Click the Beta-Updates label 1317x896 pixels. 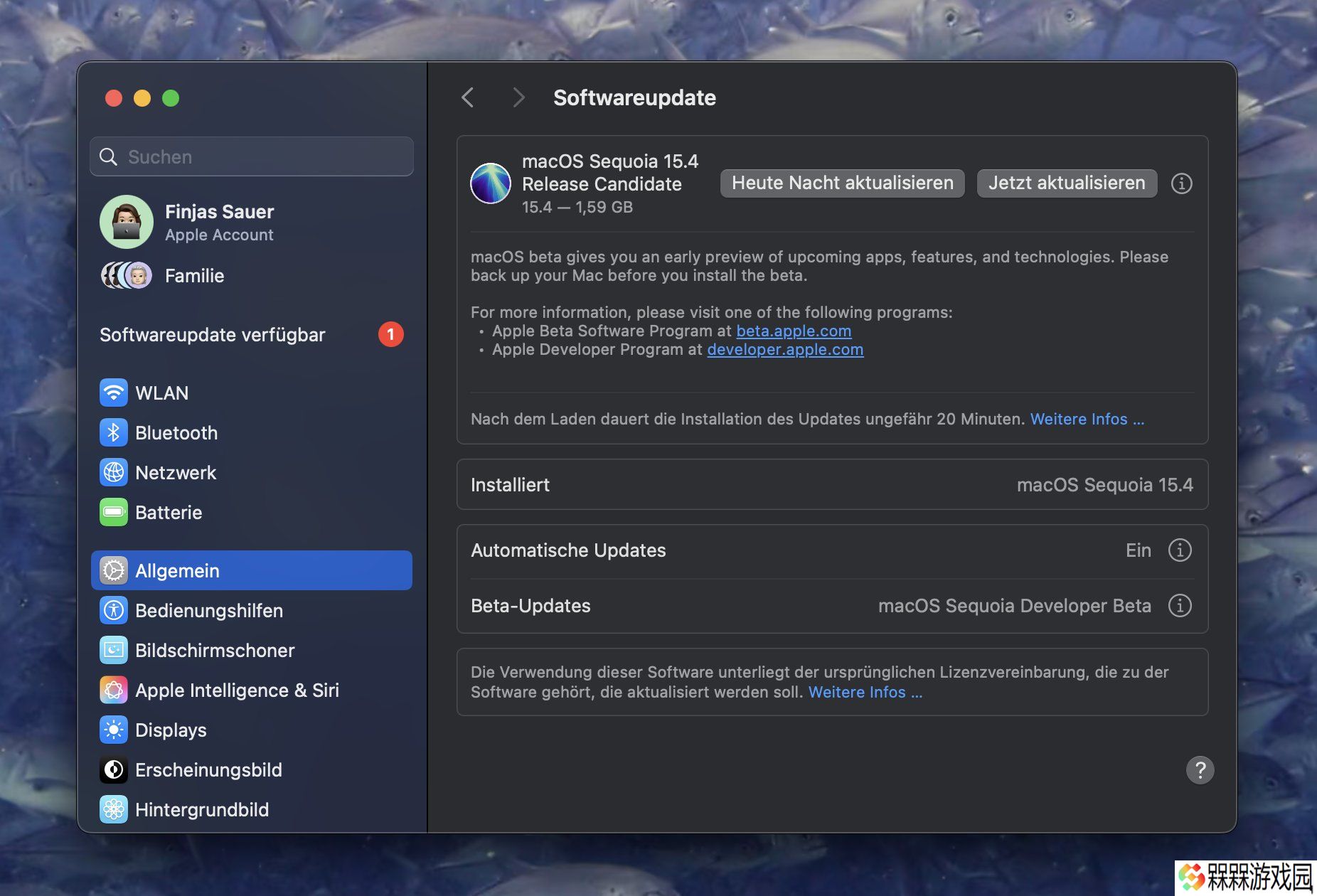coord(530,605)
